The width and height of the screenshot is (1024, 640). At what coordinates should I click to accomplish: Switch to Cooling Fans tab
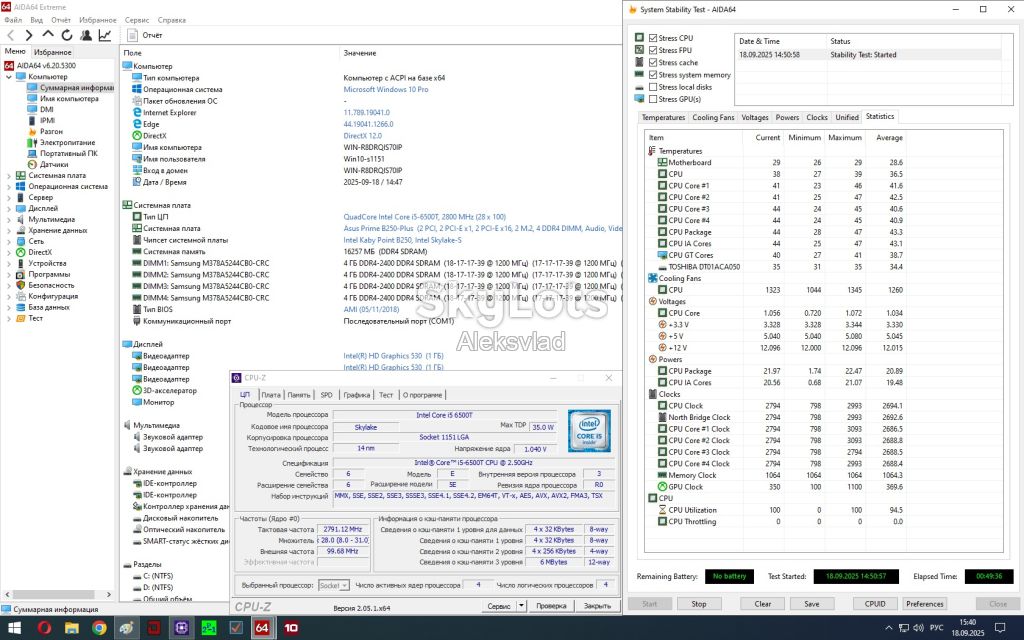click(x=713, y=118)
